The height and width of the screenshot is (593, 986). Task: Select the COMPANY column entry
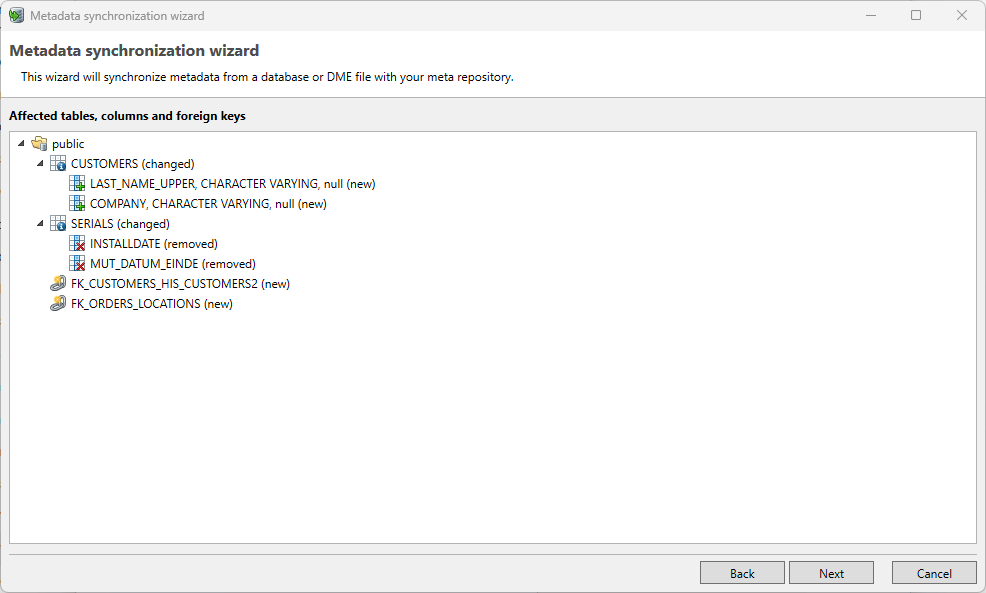207,203
